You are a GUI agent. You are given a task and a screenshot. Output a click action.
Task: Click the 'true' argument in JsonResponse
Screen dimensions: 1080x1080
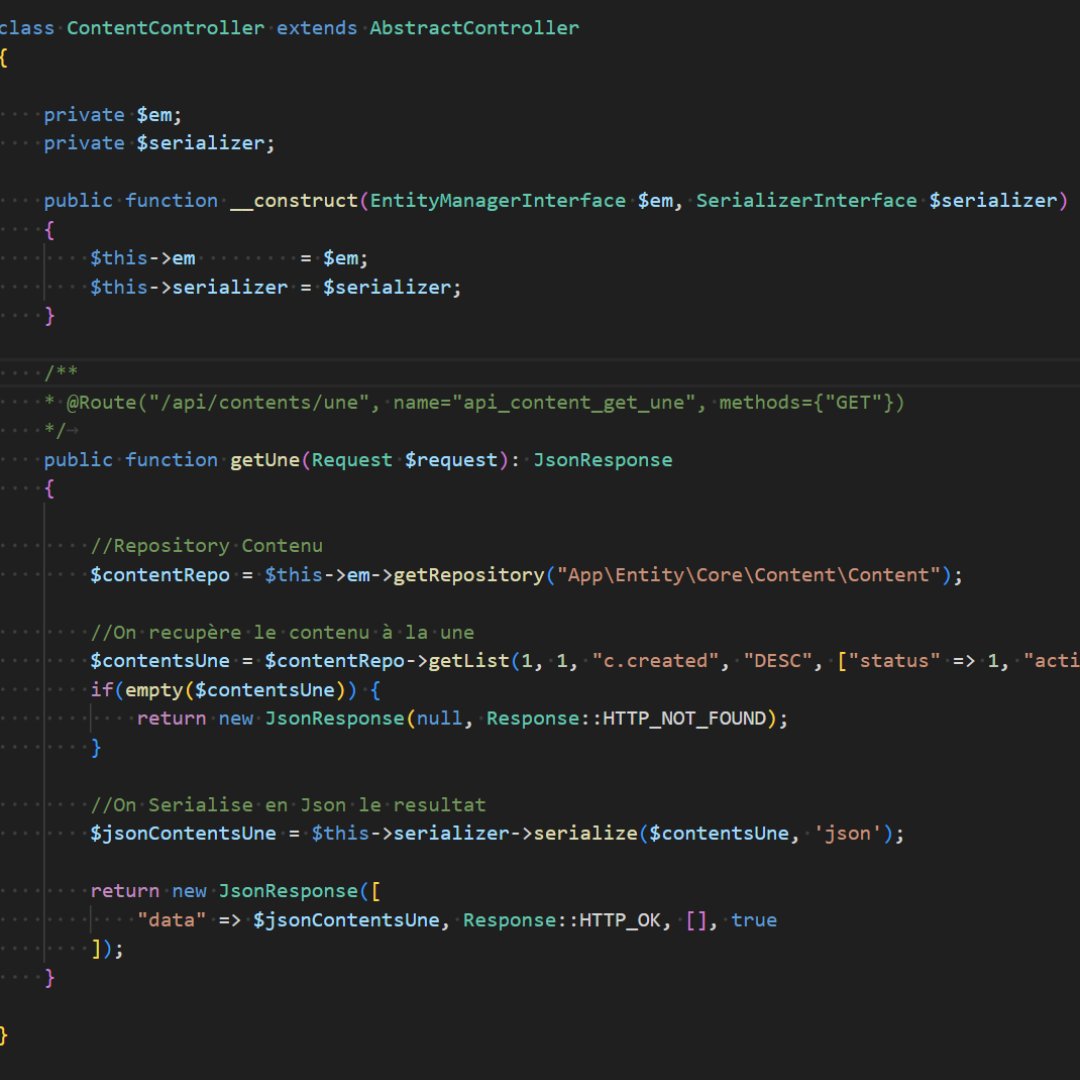pos(754,920)
